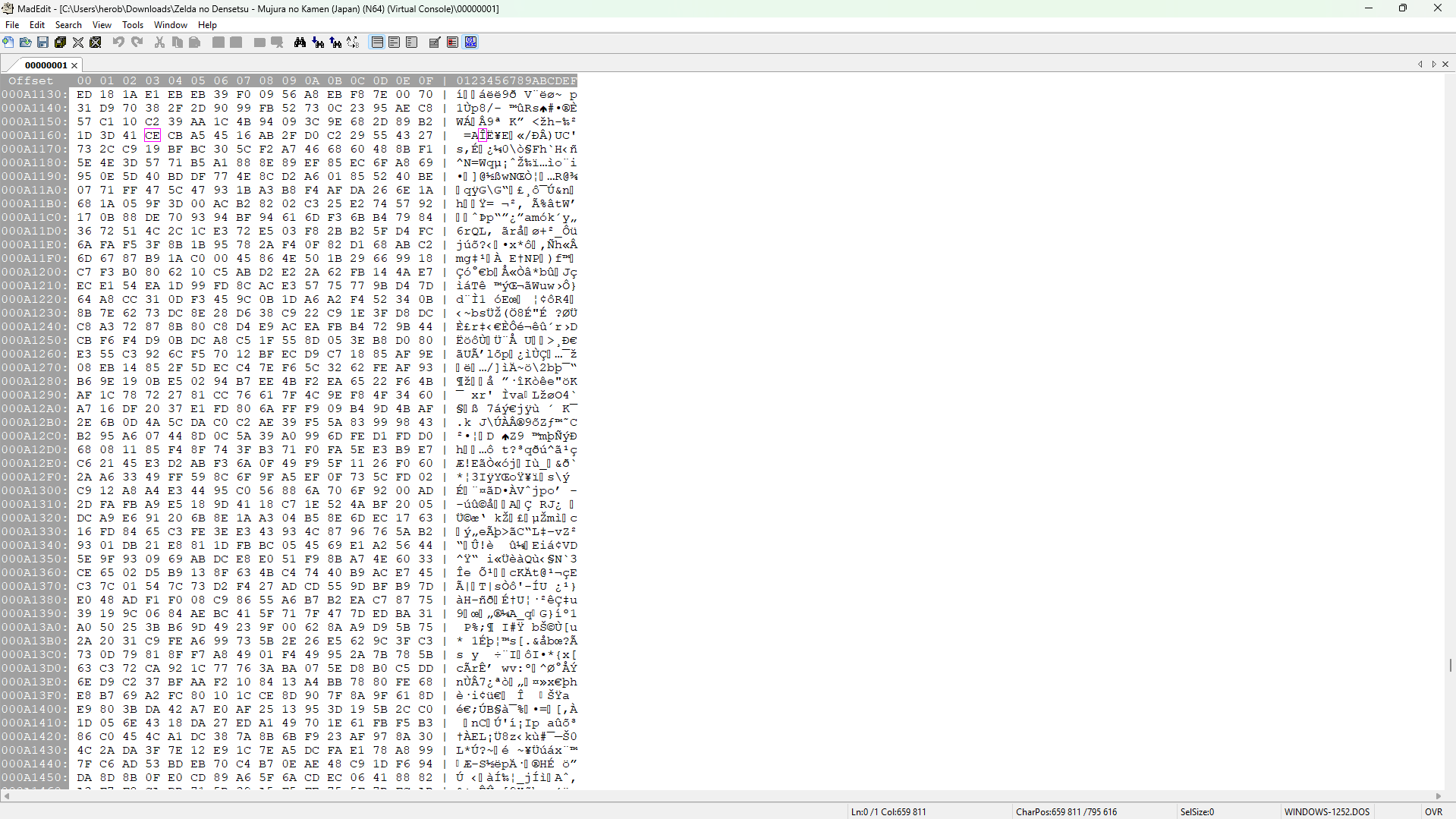The width and height of the screenshot is (1456, 819).
Task: Redo the last undone edit
Action: pos(137,43)
